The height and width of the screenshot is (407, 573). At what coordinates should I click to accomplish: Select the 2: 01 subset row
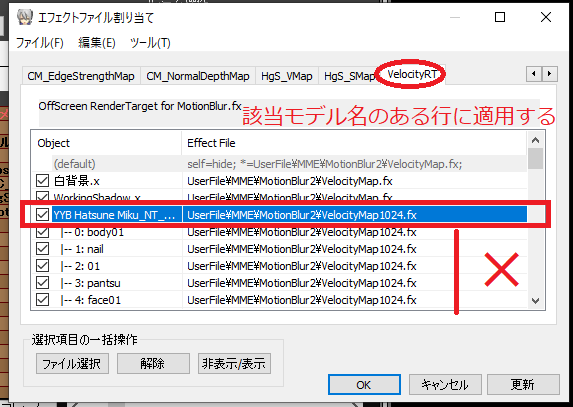tap(280, 266)
